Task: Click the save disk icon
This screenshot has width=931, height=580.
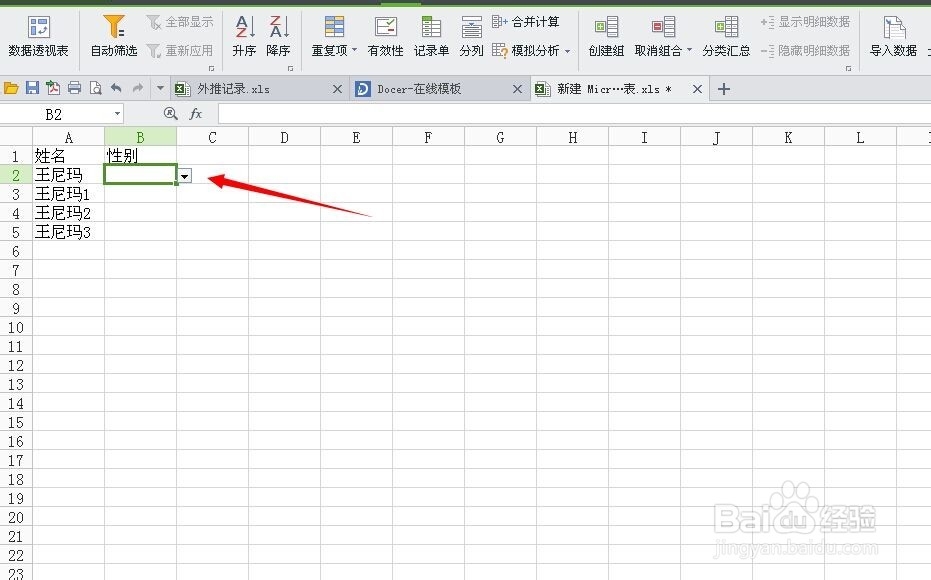Action: [32, 88]
